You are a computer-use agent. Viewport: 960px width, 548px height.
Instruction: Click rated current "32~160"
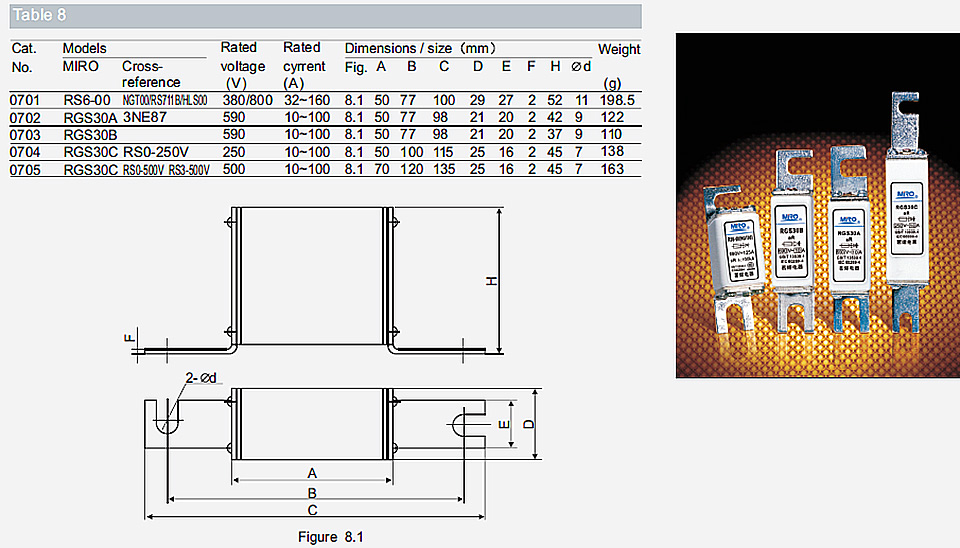(x=307, y=100)
